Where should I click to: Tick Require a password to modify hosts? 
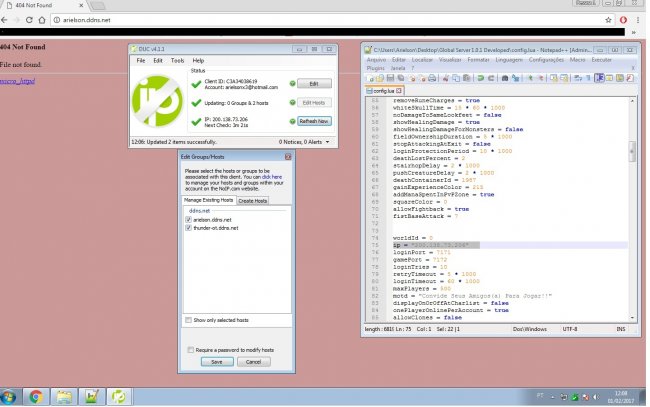click(192, 350)
